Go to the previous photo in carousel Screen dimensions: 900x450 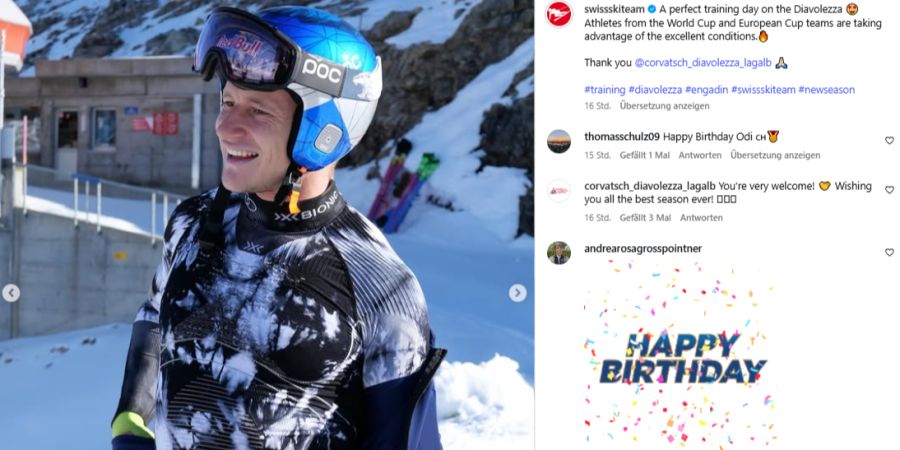point(10,293)
